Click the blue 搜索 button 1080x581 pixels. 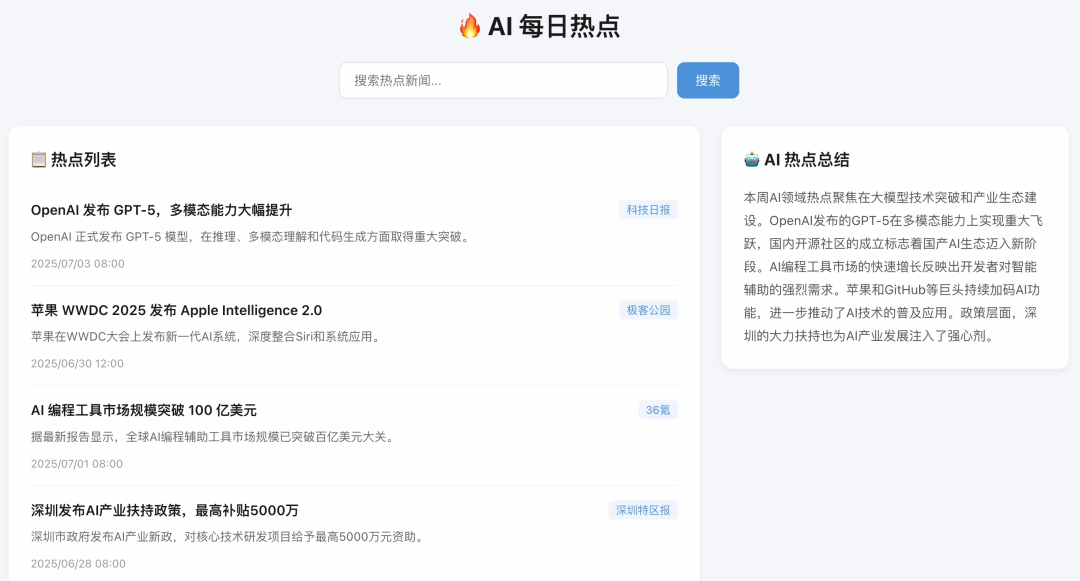pos(707,81)
